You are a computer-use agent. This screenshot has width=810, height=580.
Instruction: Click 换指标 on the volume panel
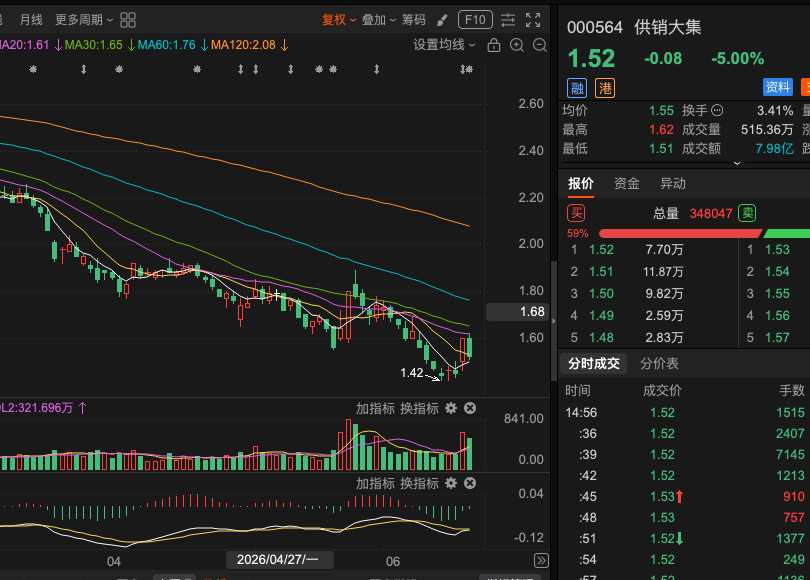[419, 409]
